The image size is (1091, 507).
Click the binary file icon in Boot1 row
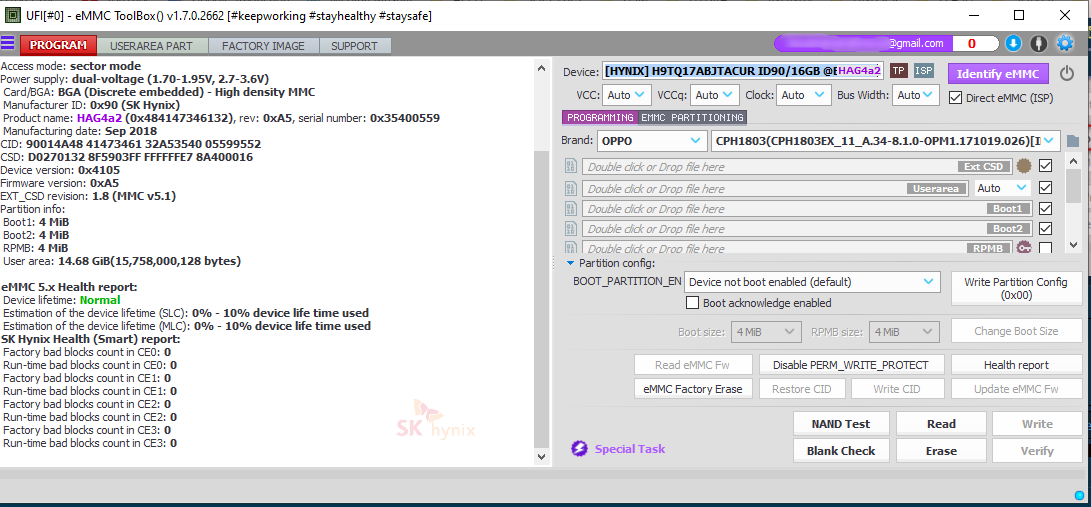coord(571,209)
